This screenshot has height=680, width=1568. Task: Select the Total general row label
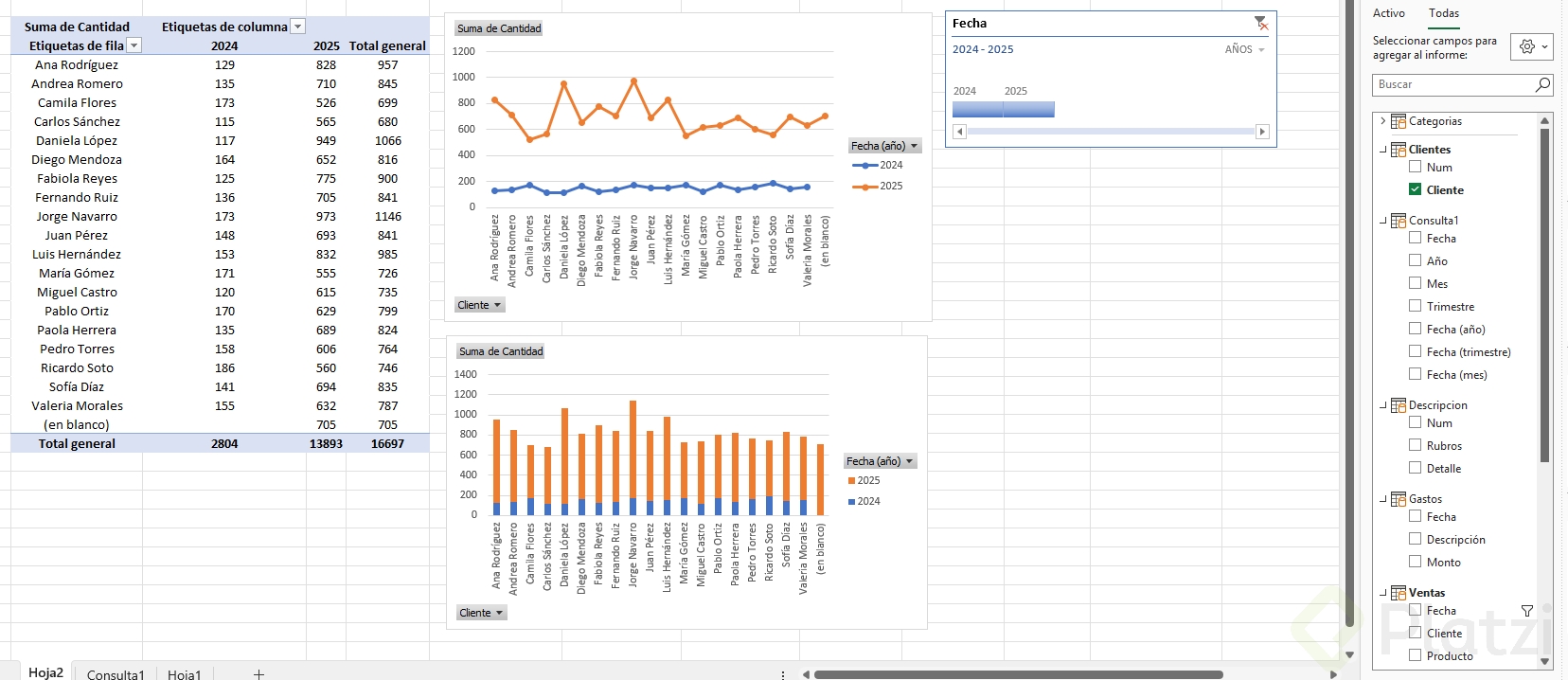click(x=77, y=443)
